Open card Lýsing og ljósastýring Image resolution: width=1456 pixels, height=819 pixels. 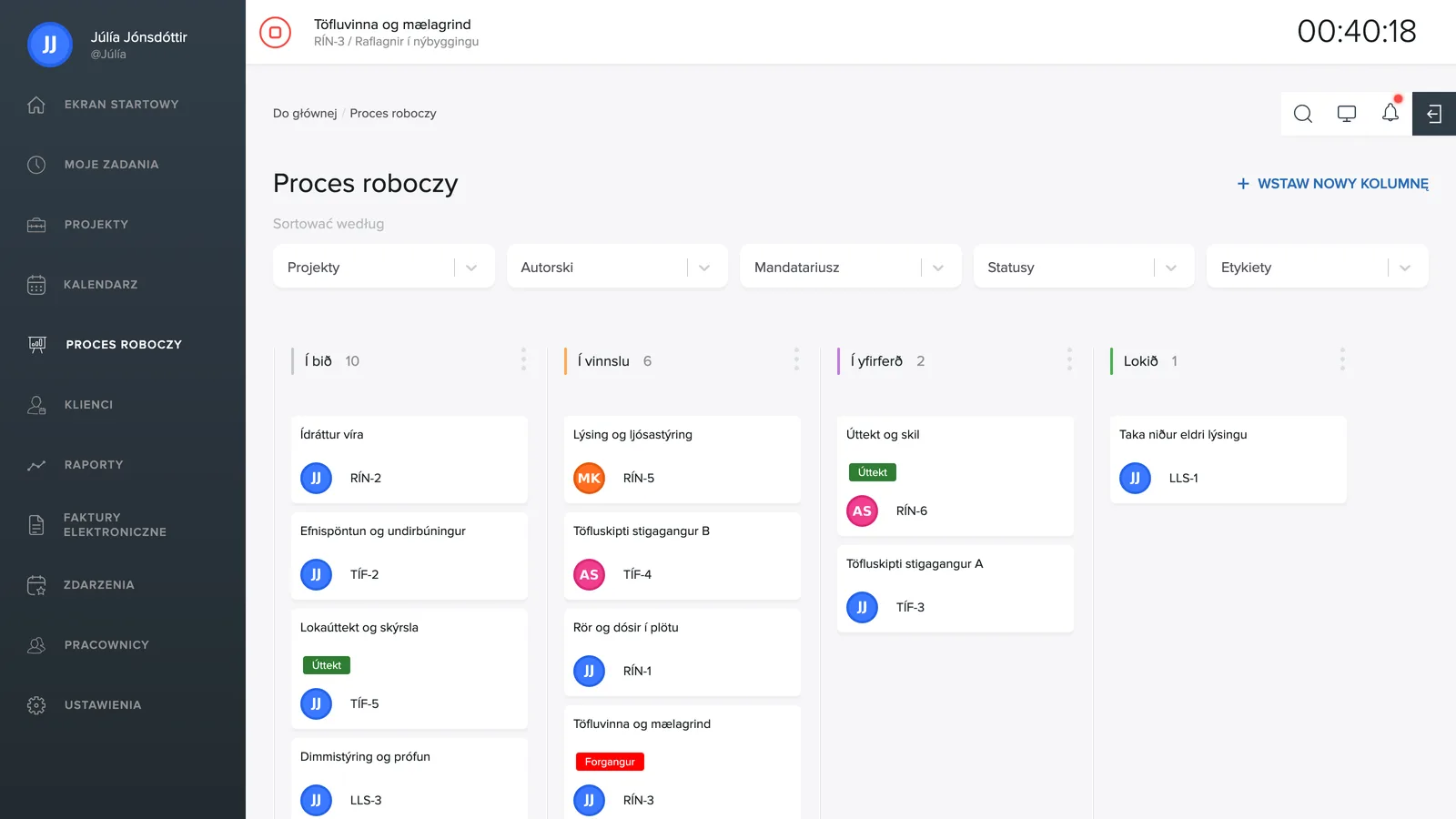682,460
